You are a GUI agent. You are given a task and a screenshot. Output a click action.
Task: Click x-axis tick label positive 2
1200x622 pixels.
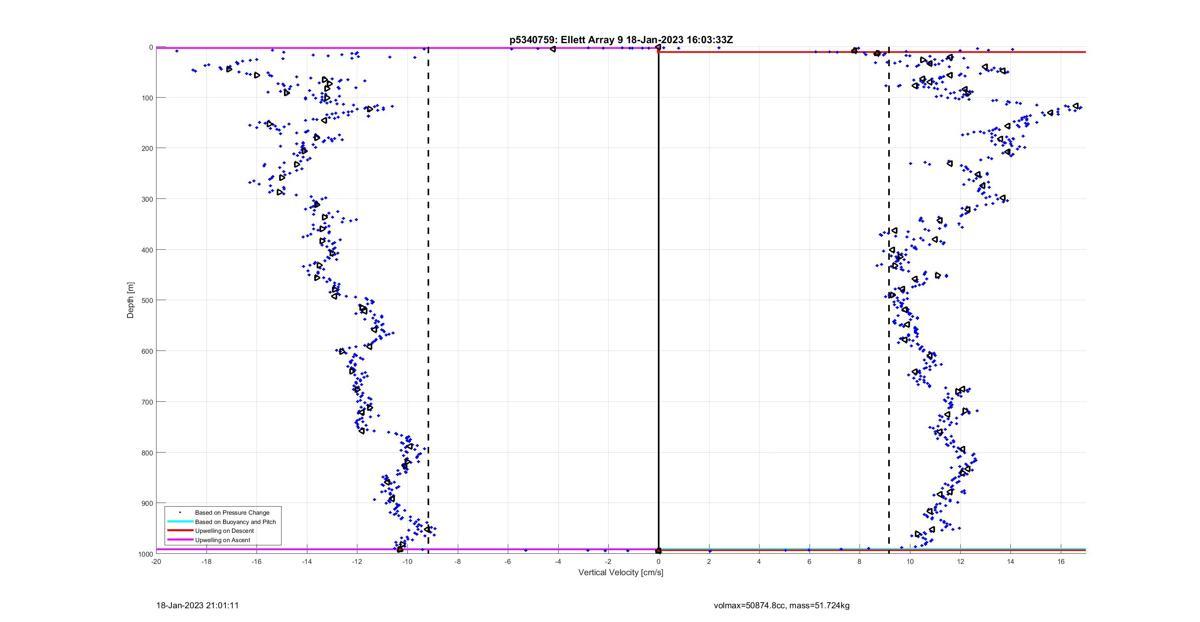[x=709, y=561]
